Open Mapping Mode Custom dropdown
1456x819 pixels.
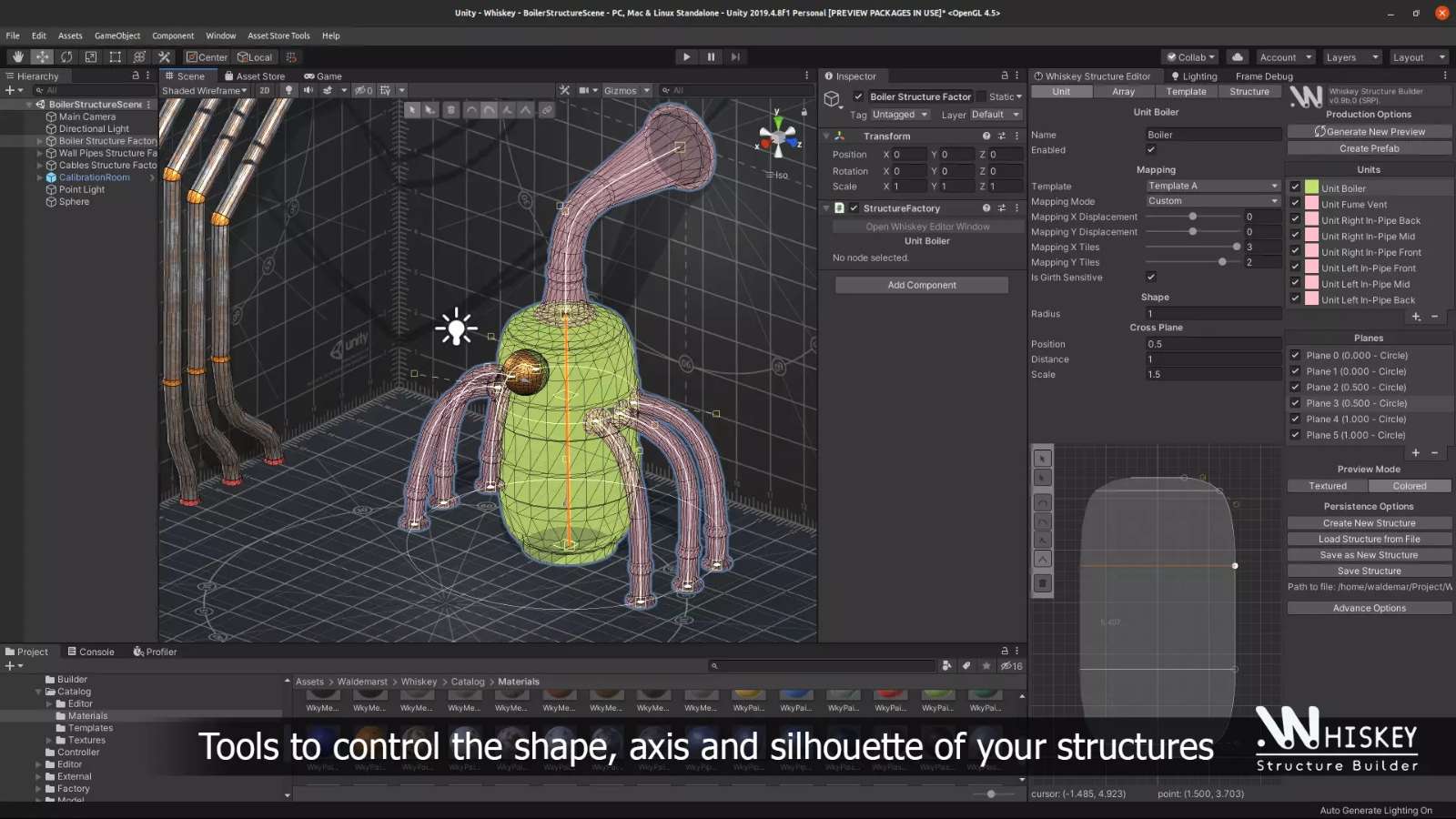coord(1213,201)
